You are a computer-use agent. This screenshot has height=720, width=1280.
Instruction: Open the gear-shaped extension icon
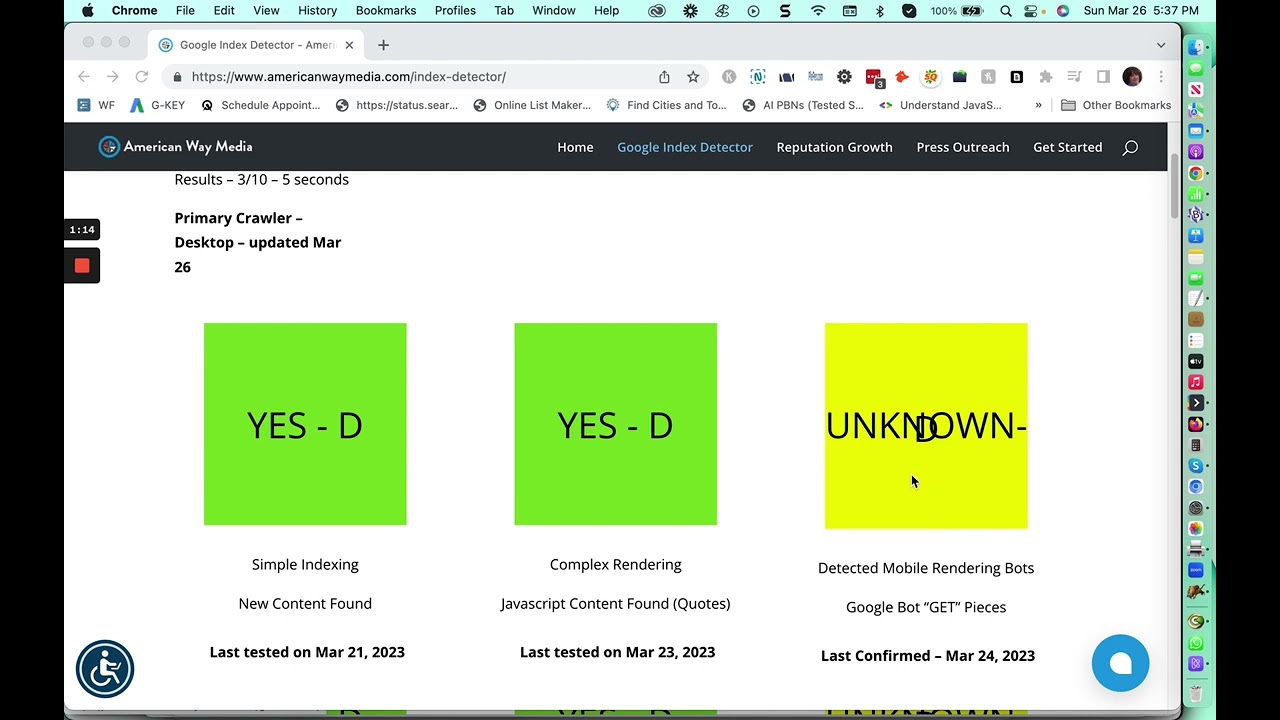pos(844,77)
